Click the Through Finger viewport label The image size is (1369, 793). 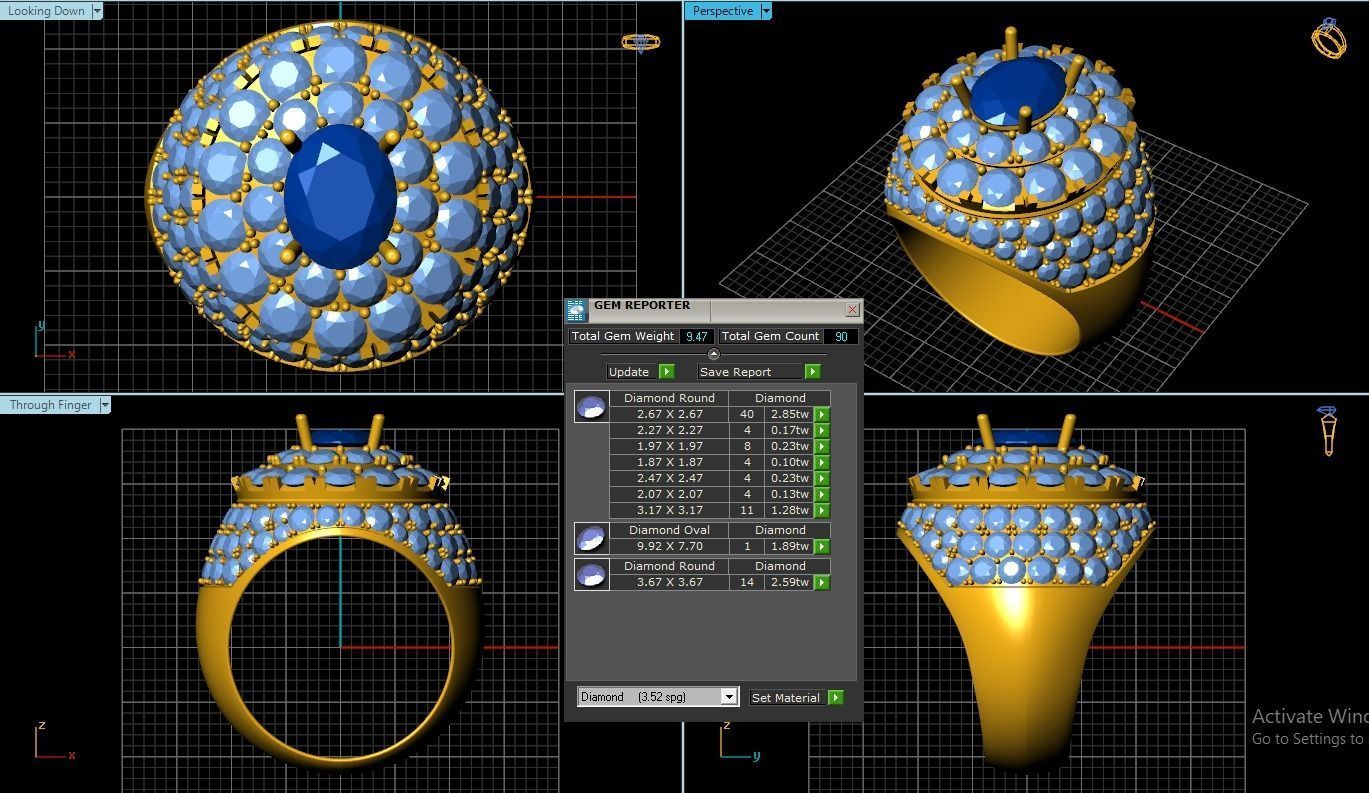click(x=50, y=405)
